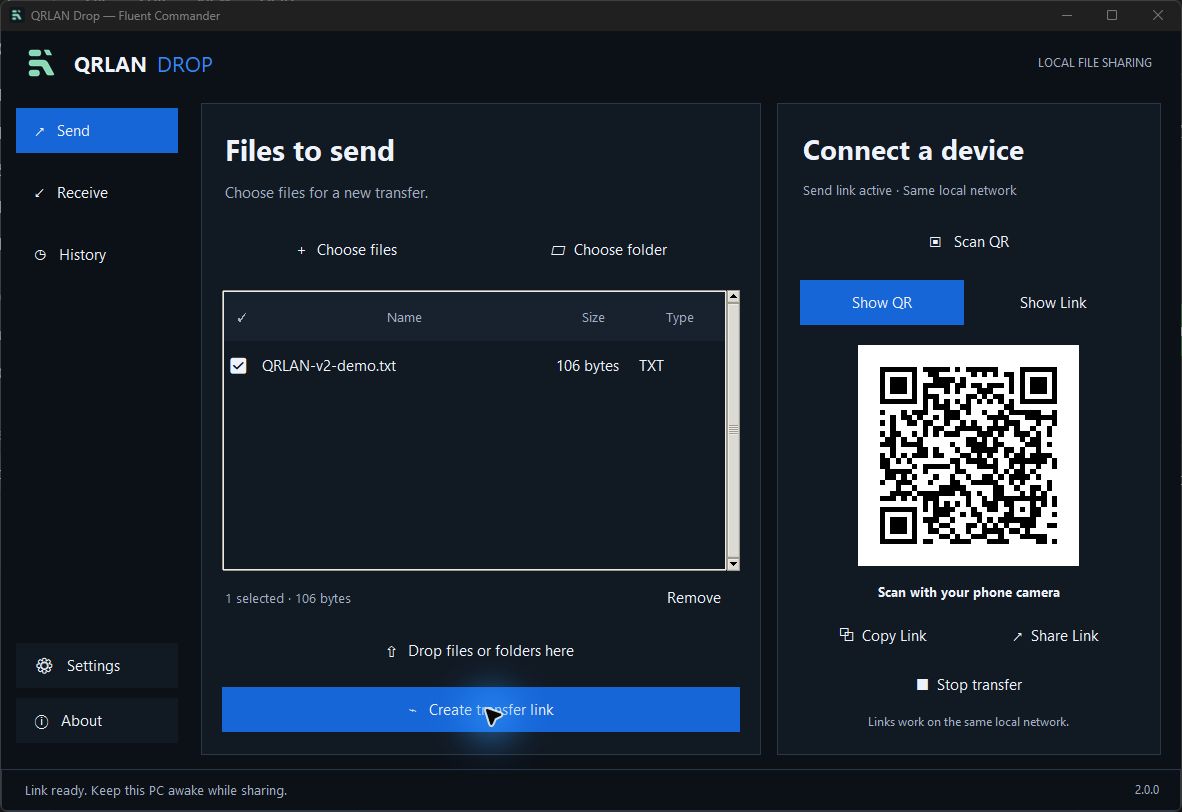Switch to the Receive section
Screen dimensions: 1182x812
[96, 193]
